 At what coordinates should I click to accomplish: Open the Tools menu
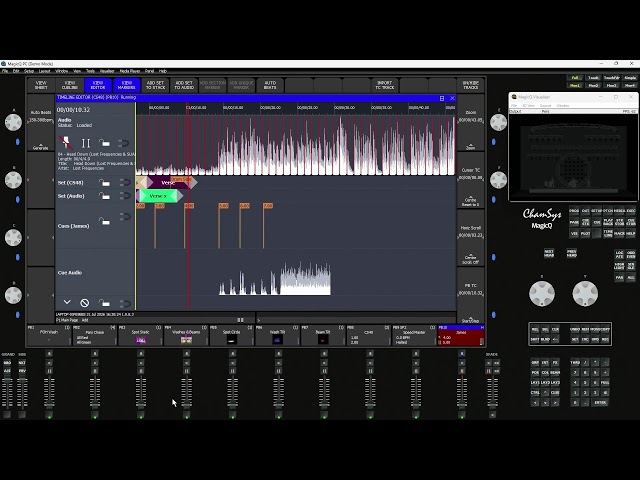90,71
